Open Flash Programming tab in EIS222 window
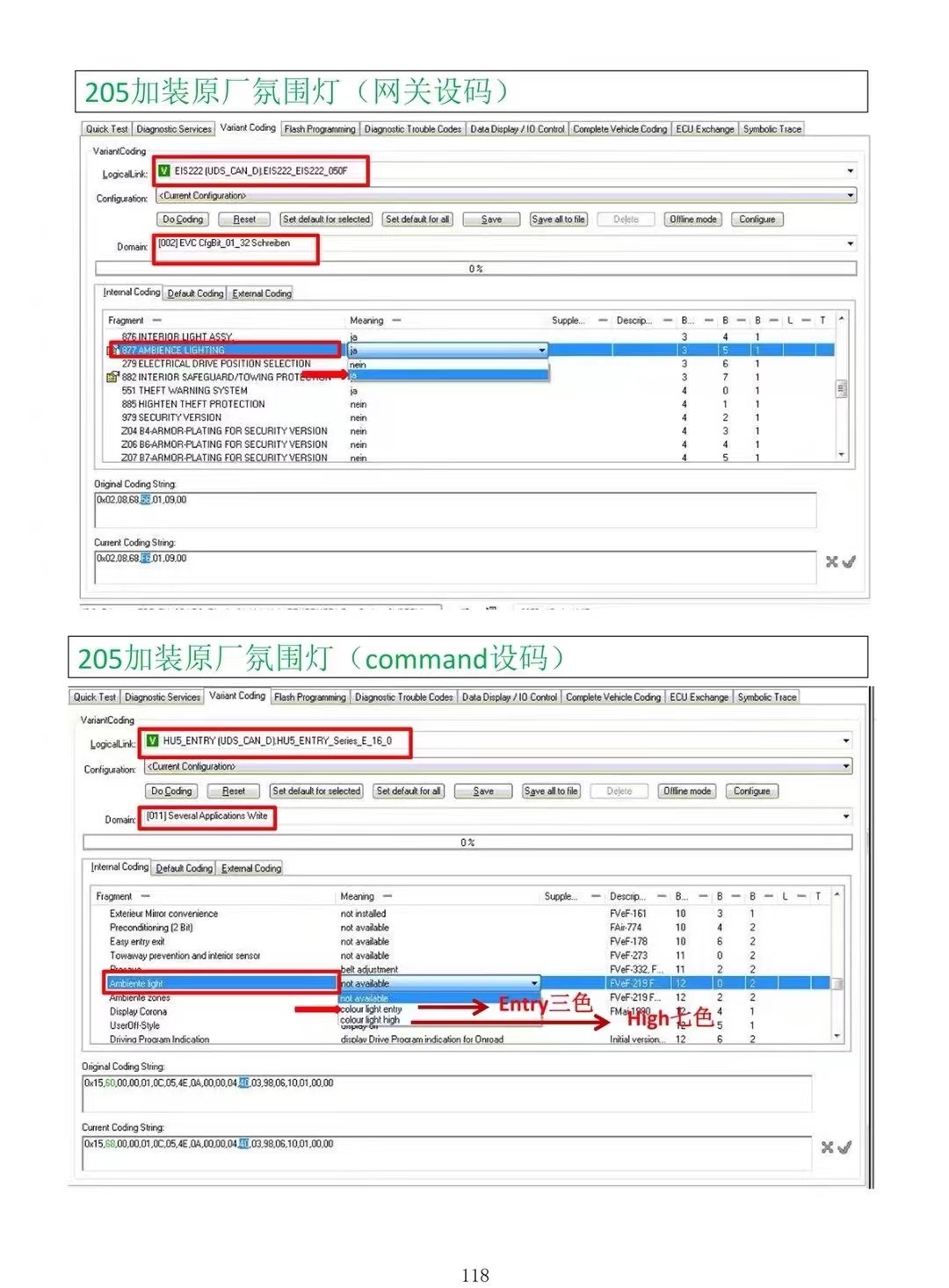 click(x=320, y=129)
